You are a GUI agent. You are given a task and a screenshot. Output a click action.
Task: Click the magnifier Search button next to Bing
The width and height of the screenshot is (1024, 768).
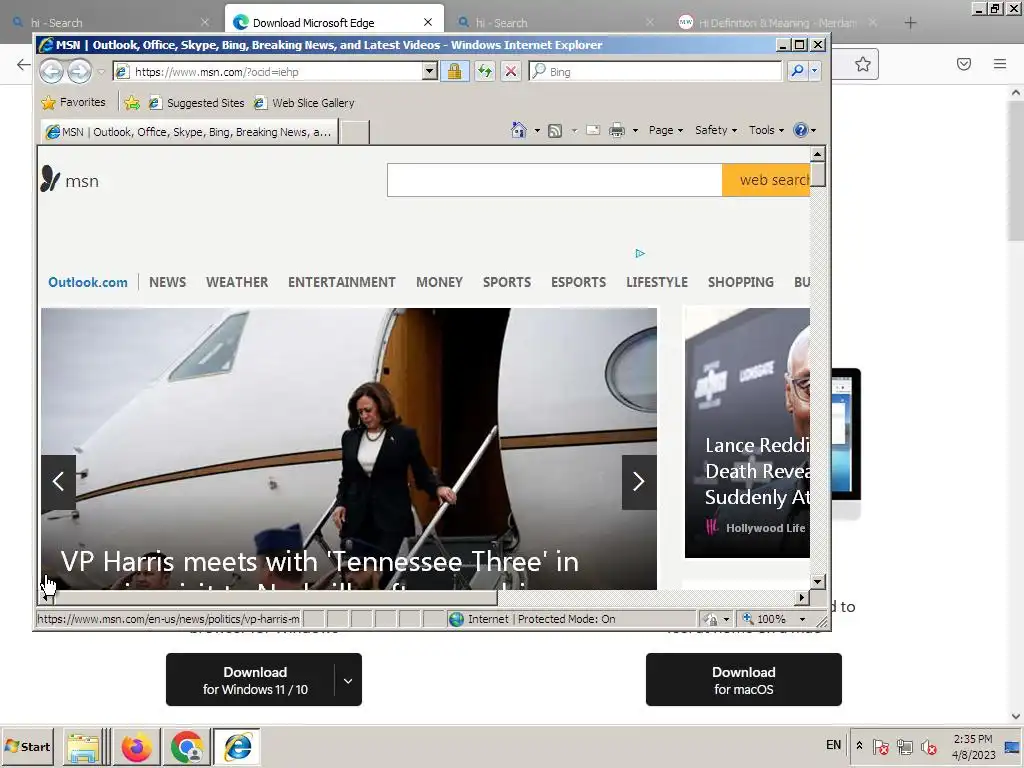coord(797,71)
